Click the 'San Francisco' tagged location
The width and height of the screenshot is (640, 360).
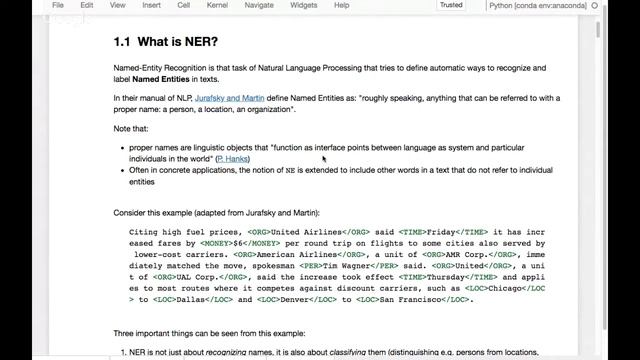[x=410, y=300]
